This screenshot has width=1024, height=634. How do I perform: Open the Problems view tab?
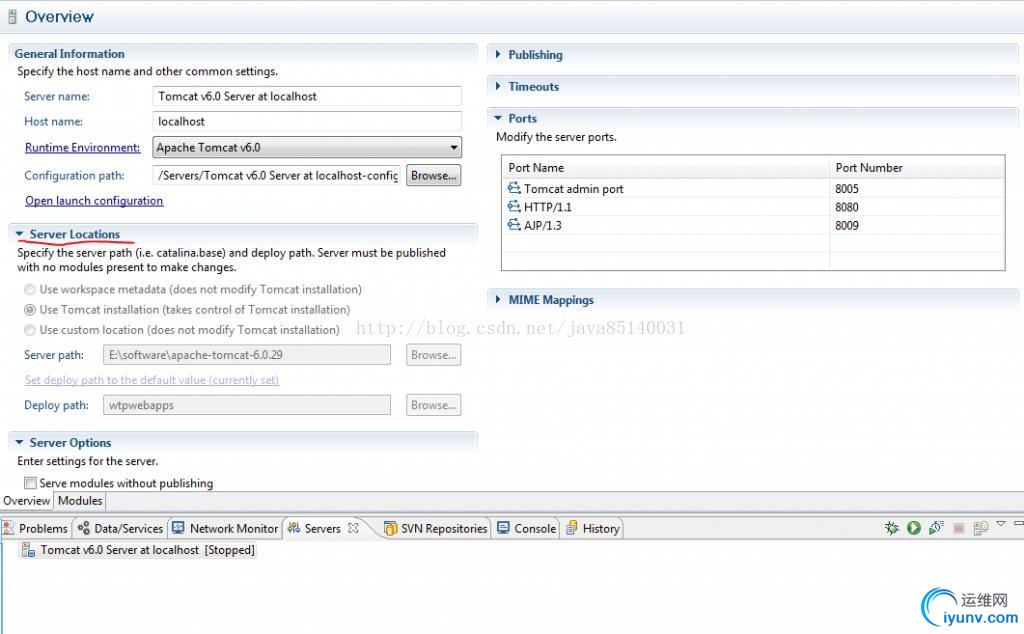(35, 528)
